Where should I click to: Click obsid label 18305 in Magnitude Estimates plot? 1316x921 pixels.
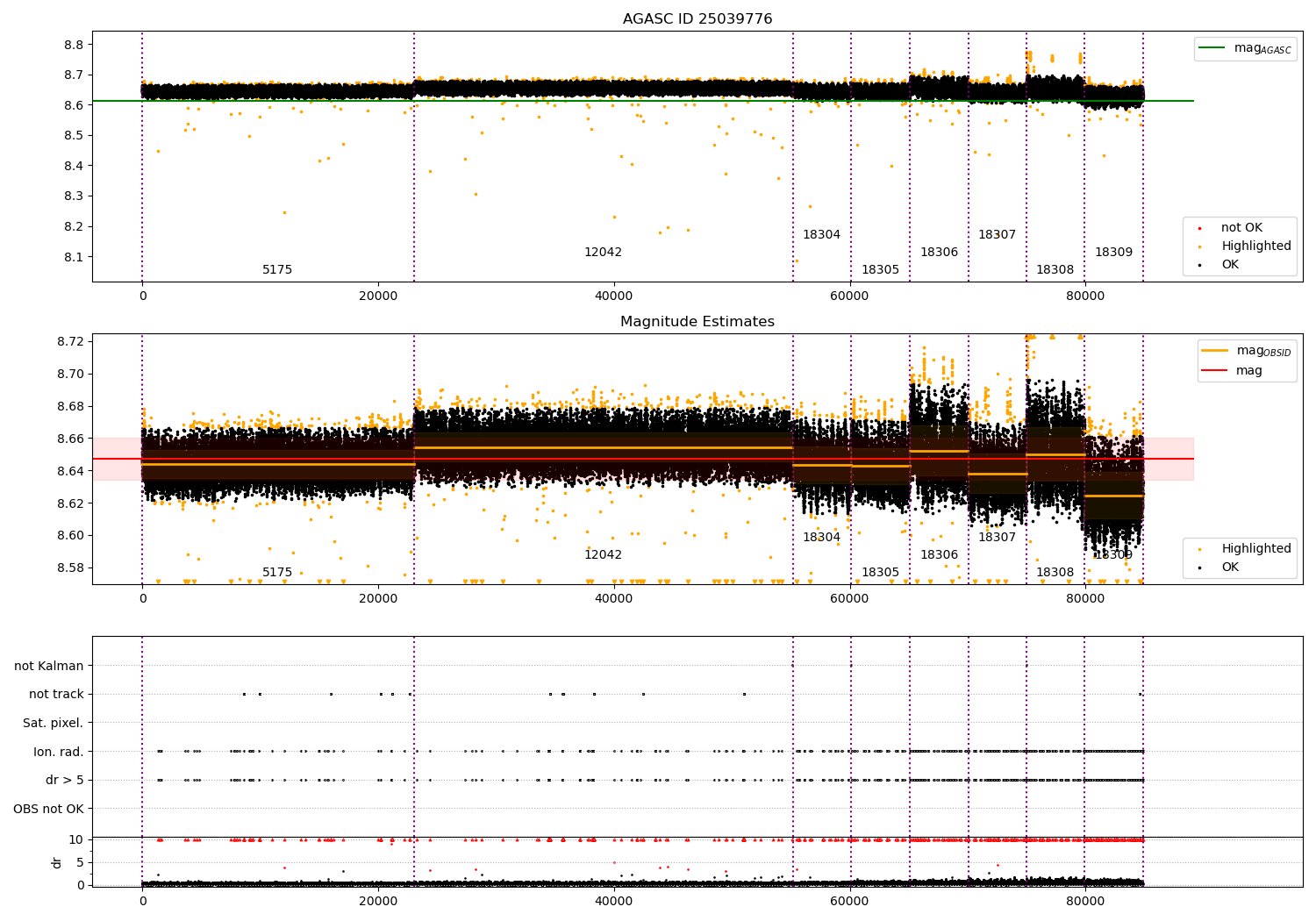[x=880, y=573]
